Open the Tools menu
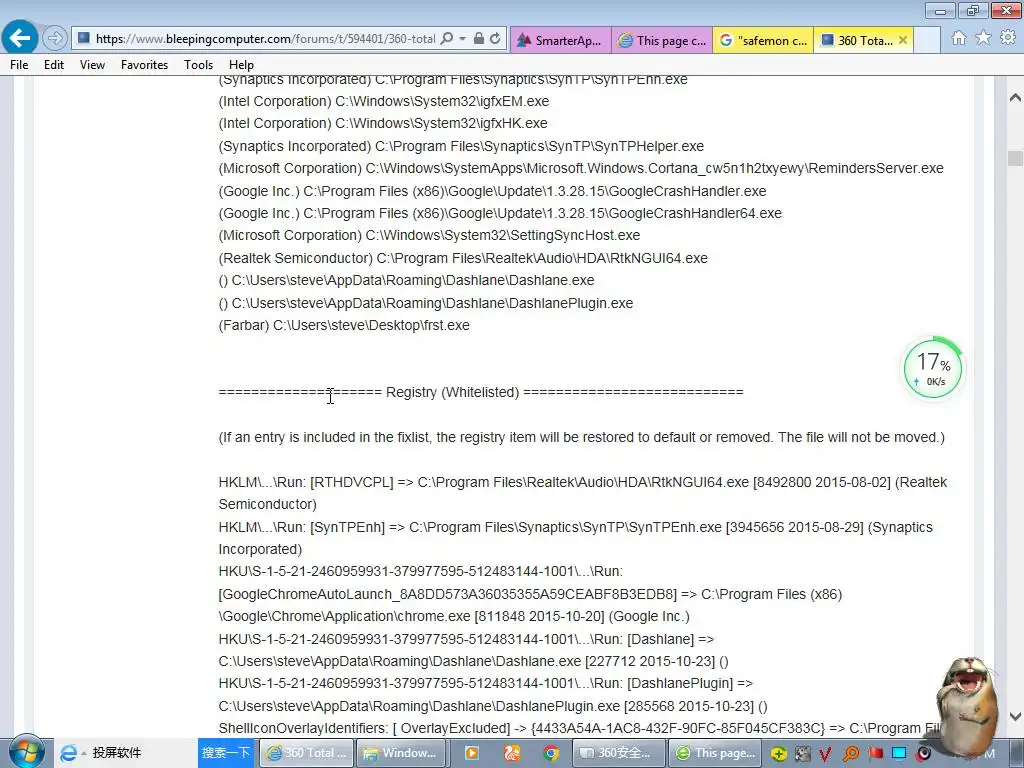 (x=199, y=65)
